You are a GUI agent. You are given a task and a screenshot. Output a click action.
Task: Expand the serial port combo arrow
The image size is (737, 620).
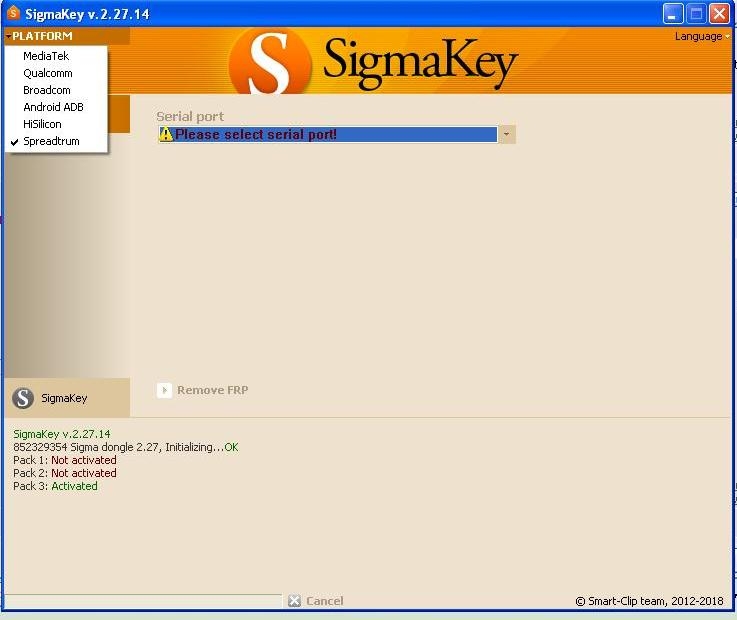[x=506, y=134]
